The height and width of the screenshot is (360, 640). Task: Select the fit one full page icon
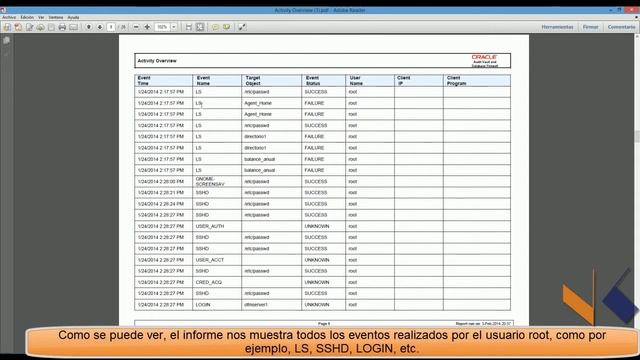click(200, 27)
